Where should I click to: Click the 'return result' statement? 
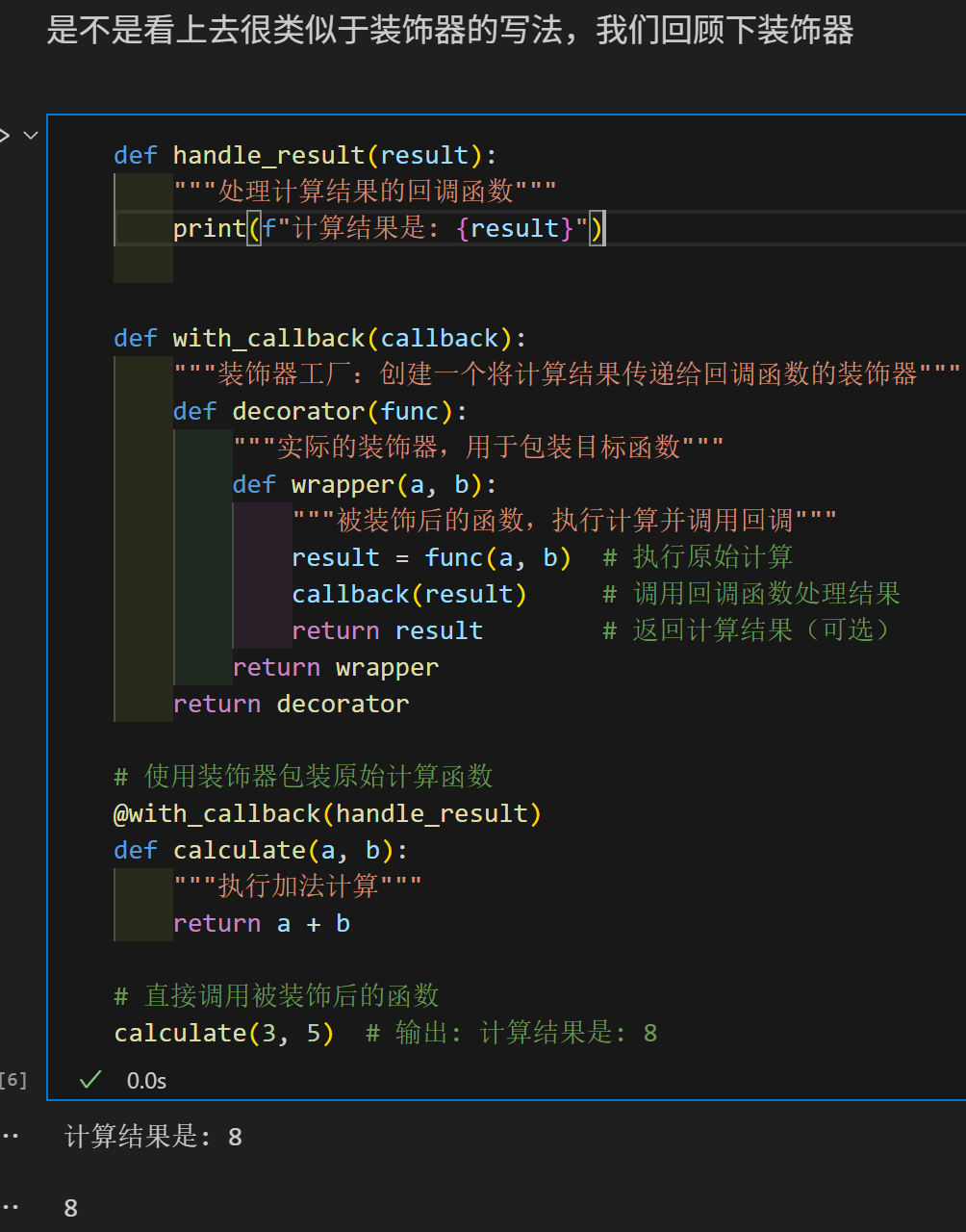(388, 630)
